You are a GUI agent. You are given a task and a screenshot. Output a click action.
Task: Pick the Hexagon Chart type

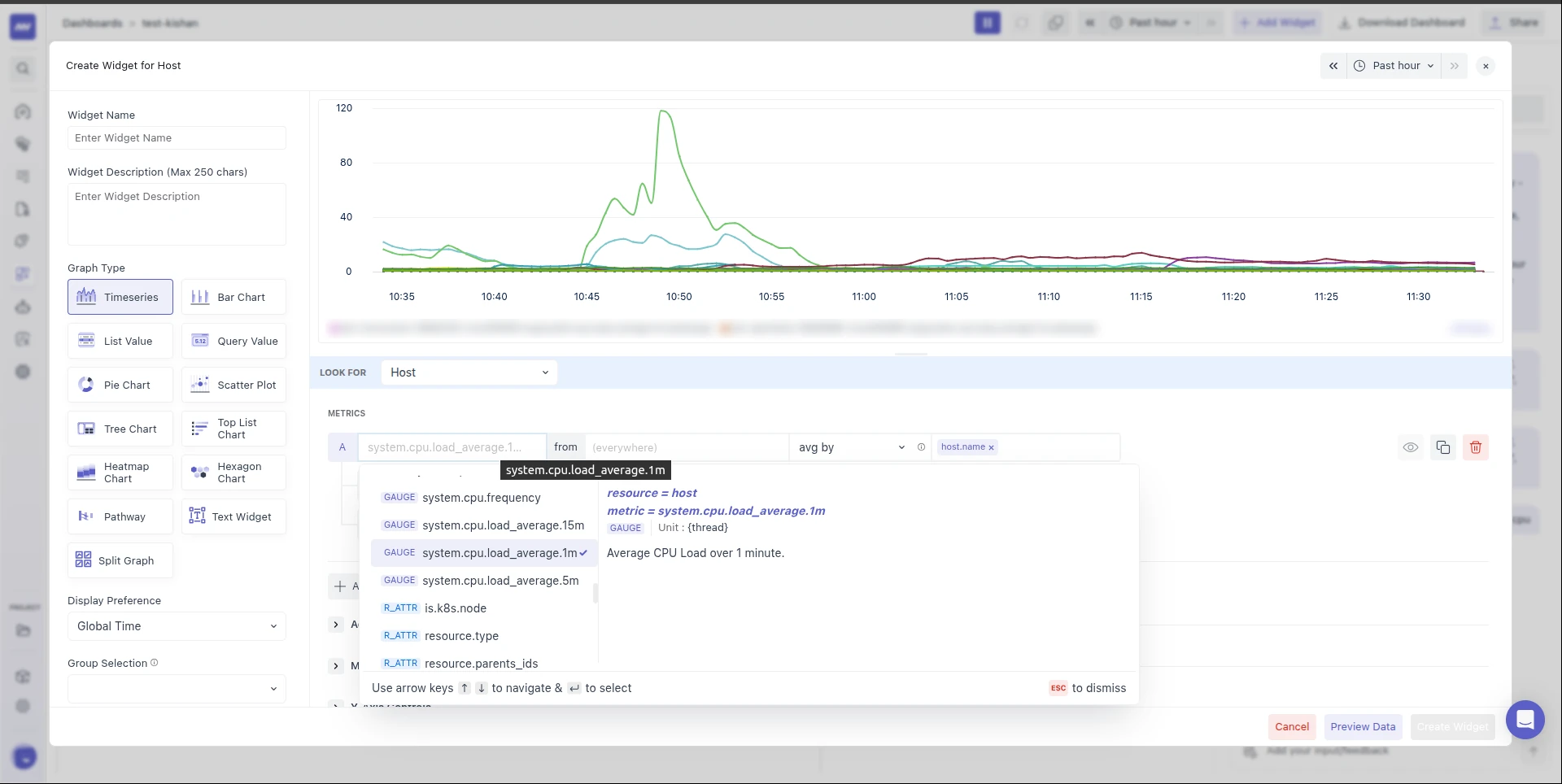click(x=233, y=473)
